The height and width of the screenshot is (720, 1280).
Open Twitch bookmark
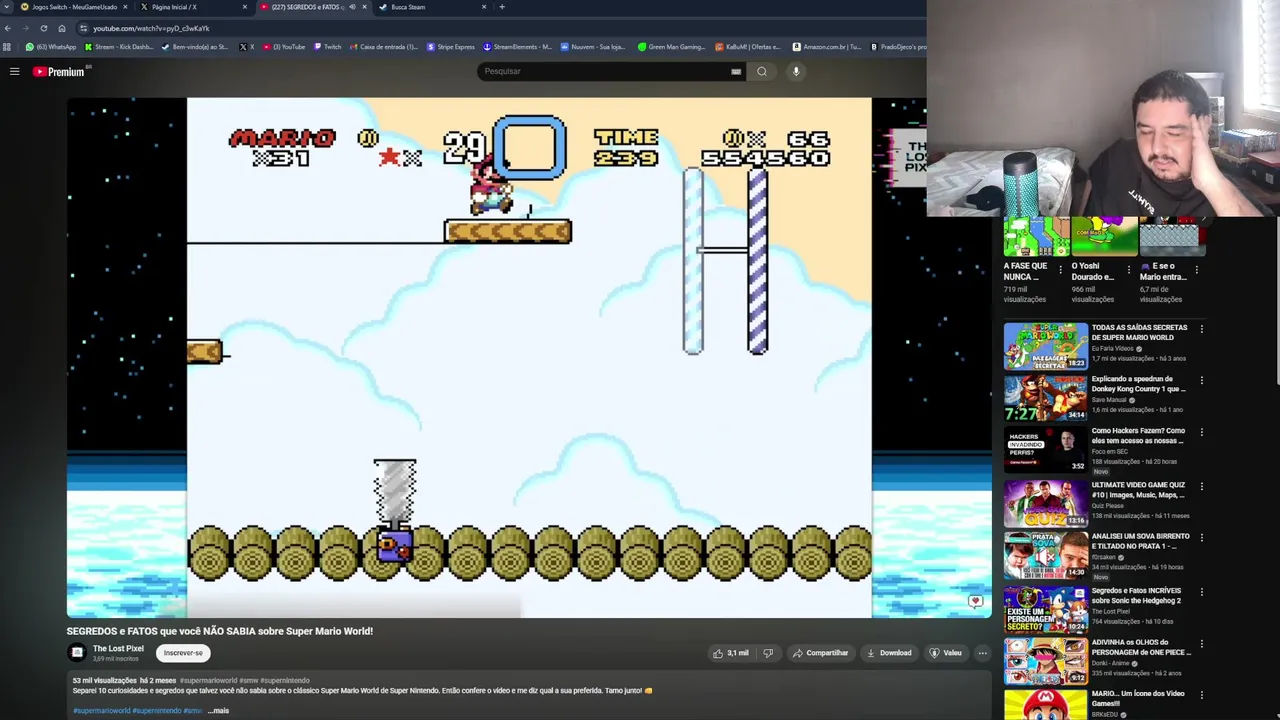(x=328, y=47)
